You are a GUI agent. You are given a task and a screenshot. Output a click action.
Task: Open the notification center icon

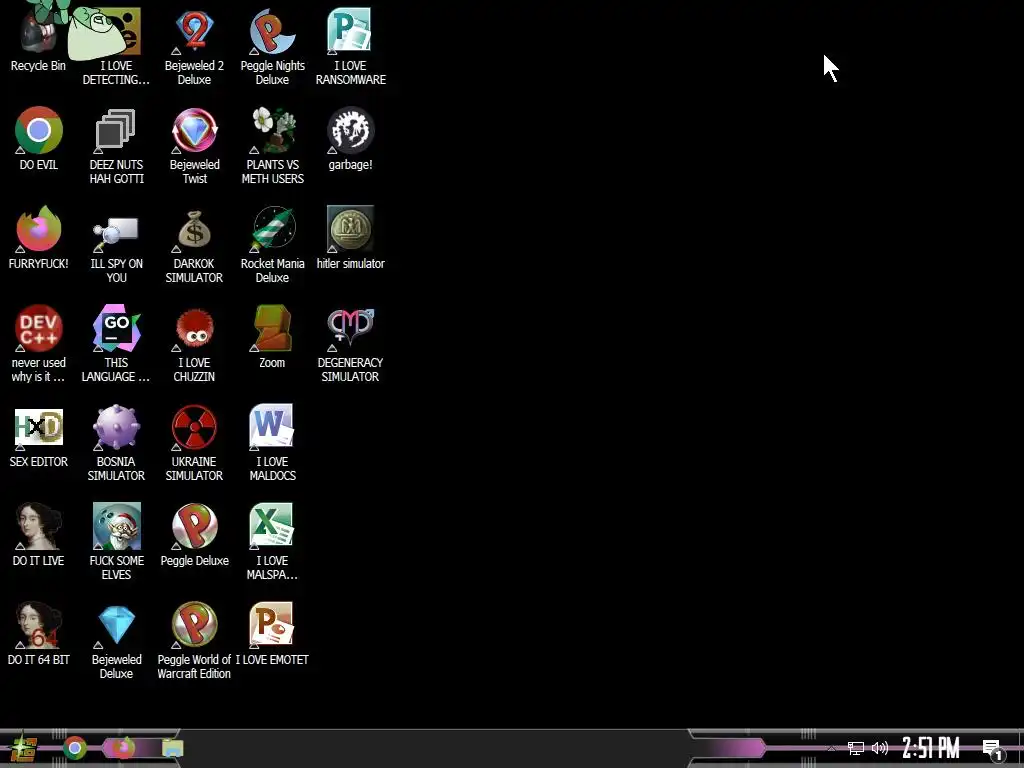(993, 749)
